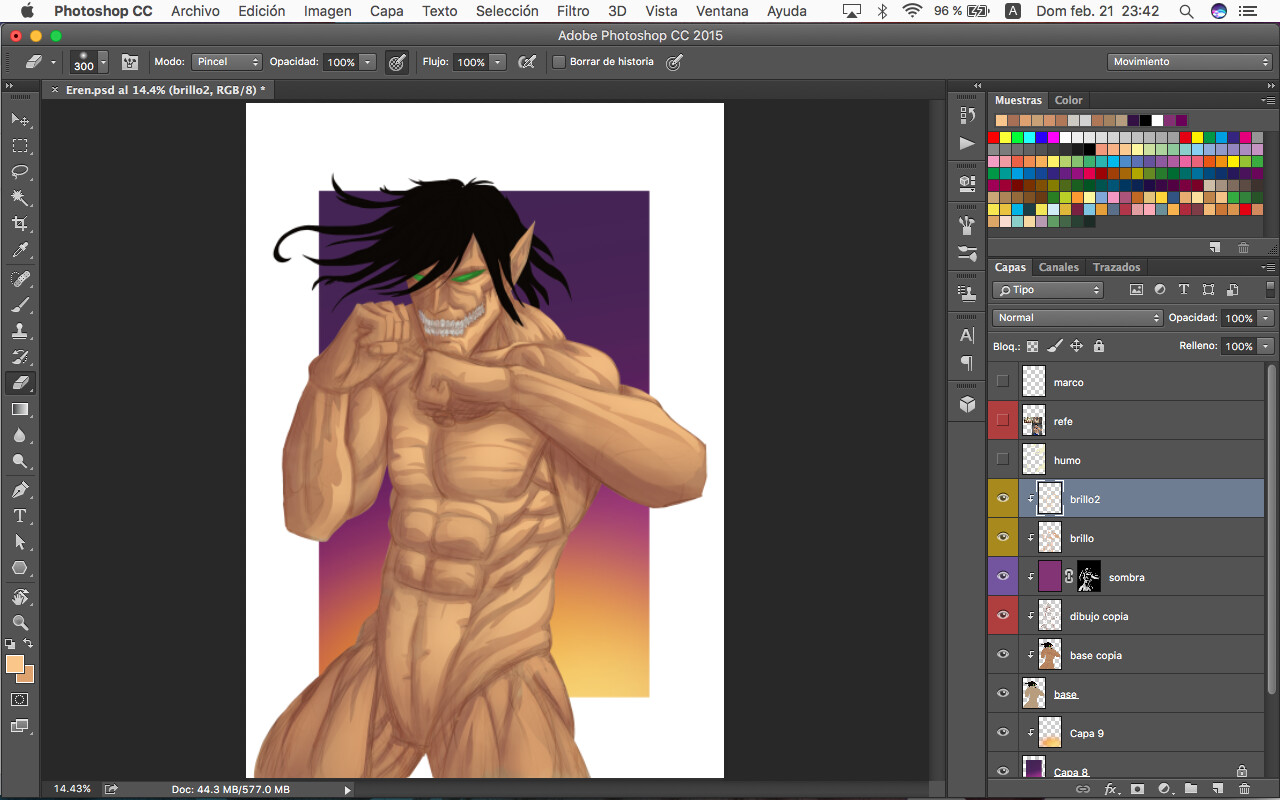
Task: Show the humo layer
Action: click(1003, 460)
